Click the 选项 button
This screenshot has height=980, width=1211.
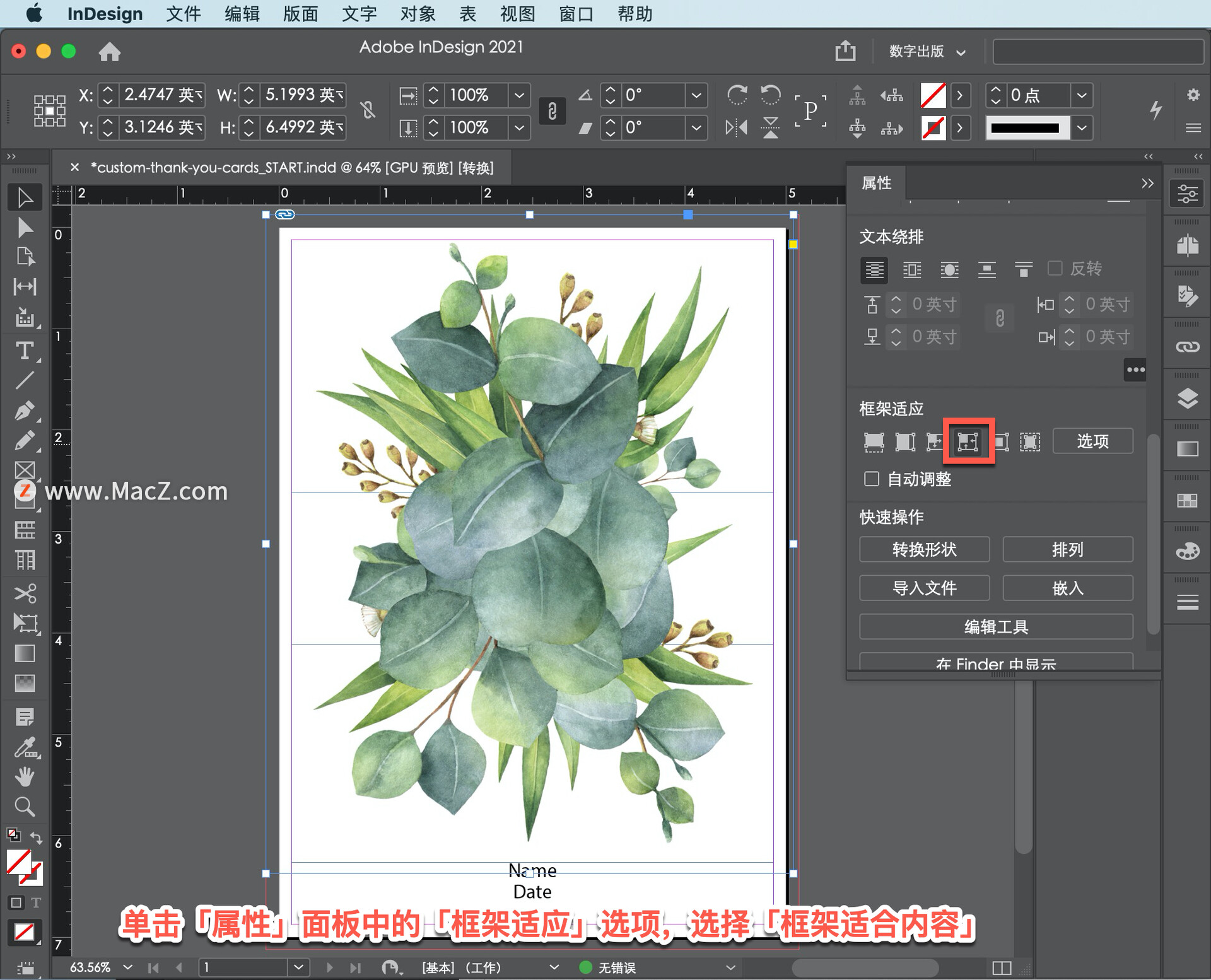[x=1092, y=441]
